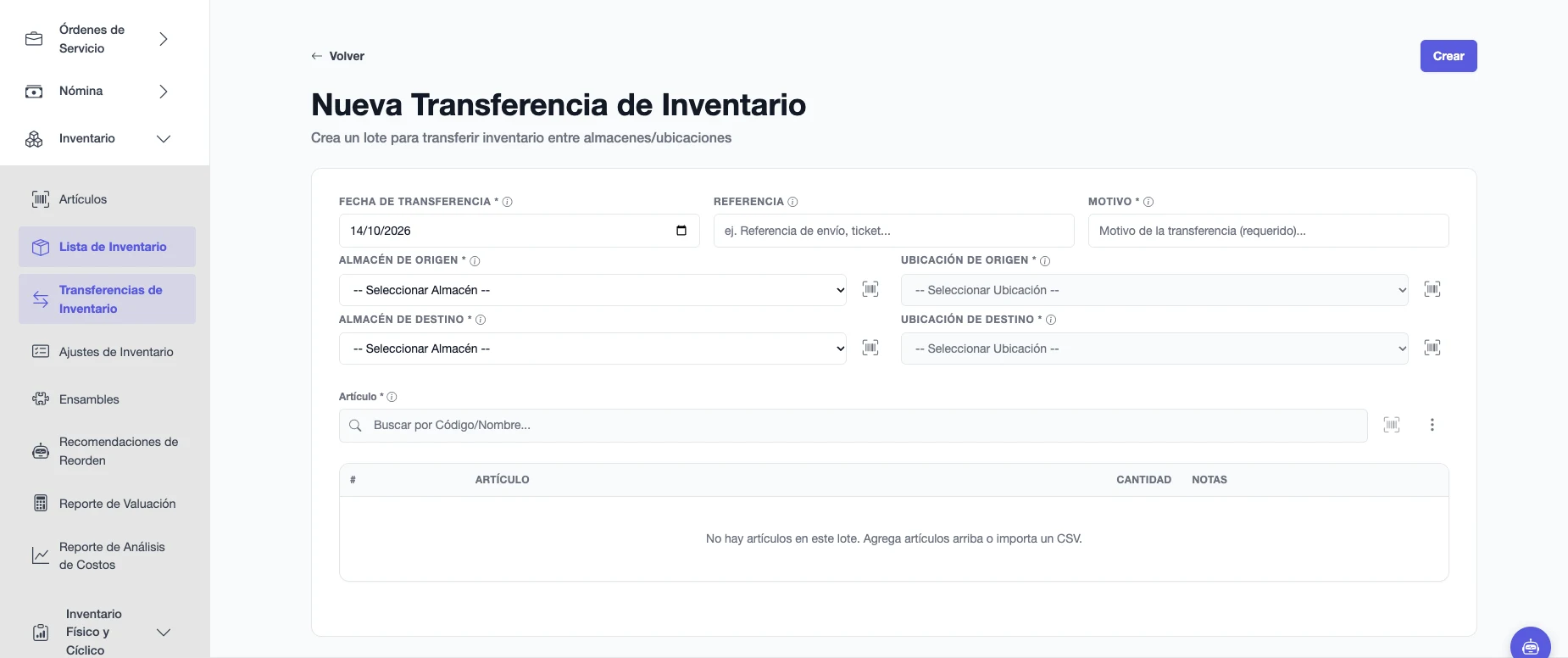The image size is (1568, 658).
Task: Click the Ajustes de Inventario list icon
Action: tap(41, 352)
